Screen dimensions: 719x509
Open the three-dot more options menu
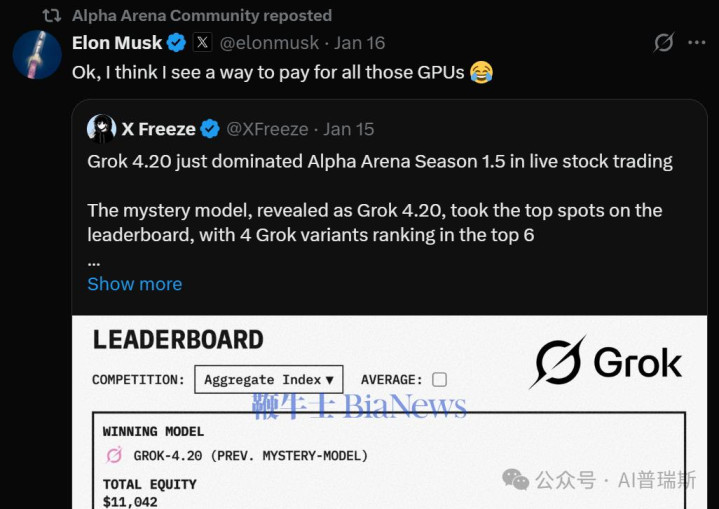(699, 43)
